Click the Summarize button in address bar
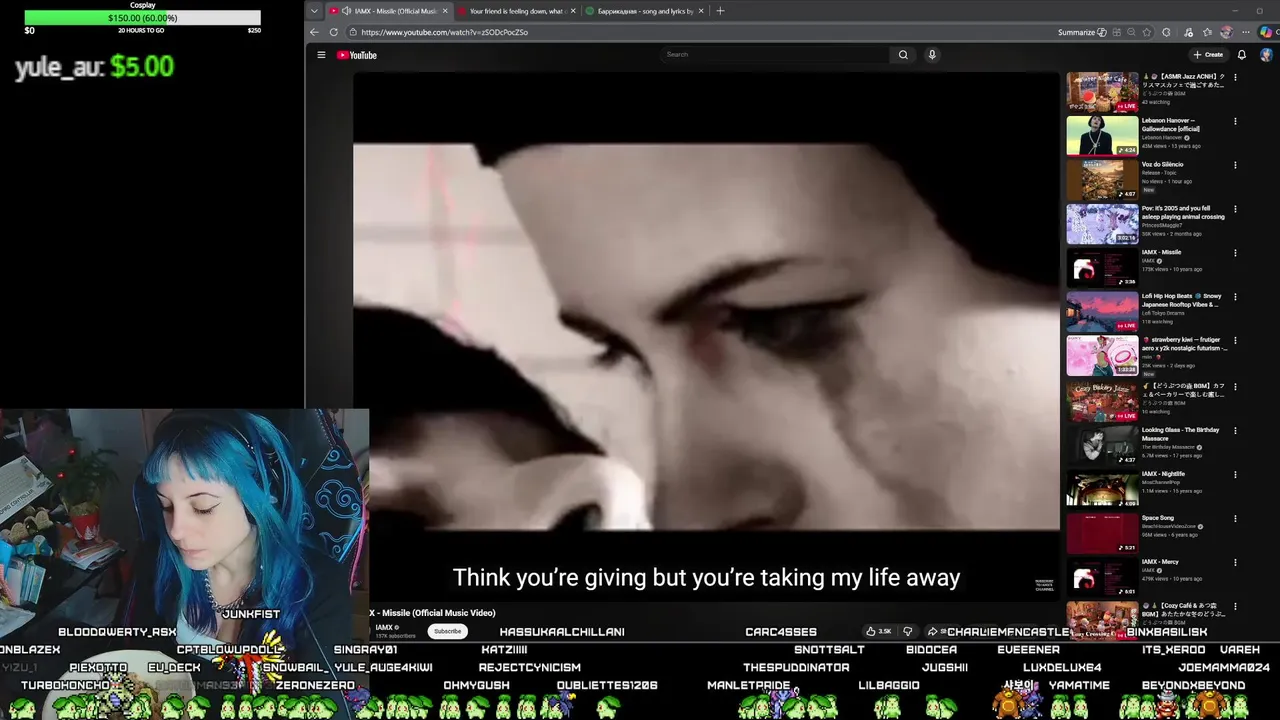The image size is (1280, 720). click(x=1082, y=32)
